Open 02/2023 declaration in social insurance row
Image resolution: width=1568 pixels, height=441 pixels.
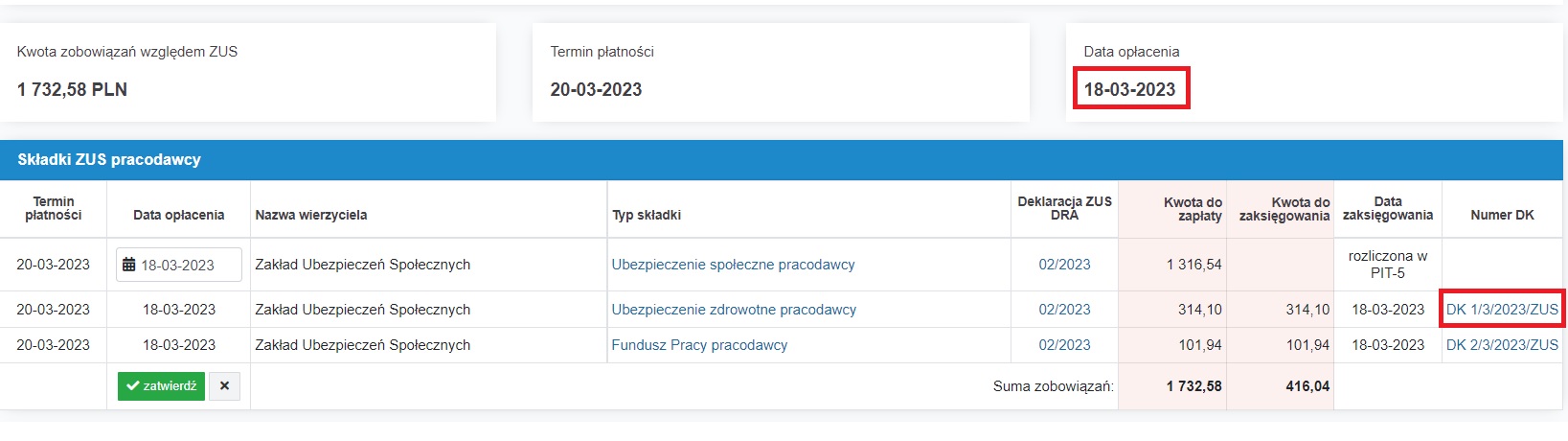point(1064,265)
